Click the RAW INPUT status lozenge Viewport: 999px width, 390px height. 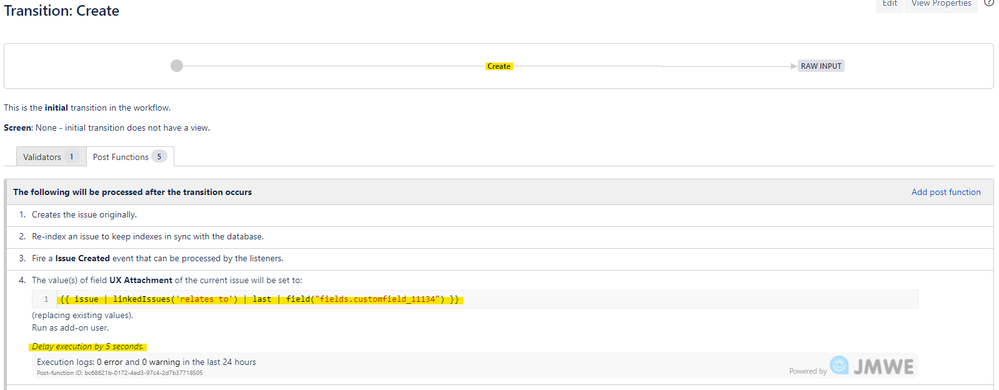point(821,66)
